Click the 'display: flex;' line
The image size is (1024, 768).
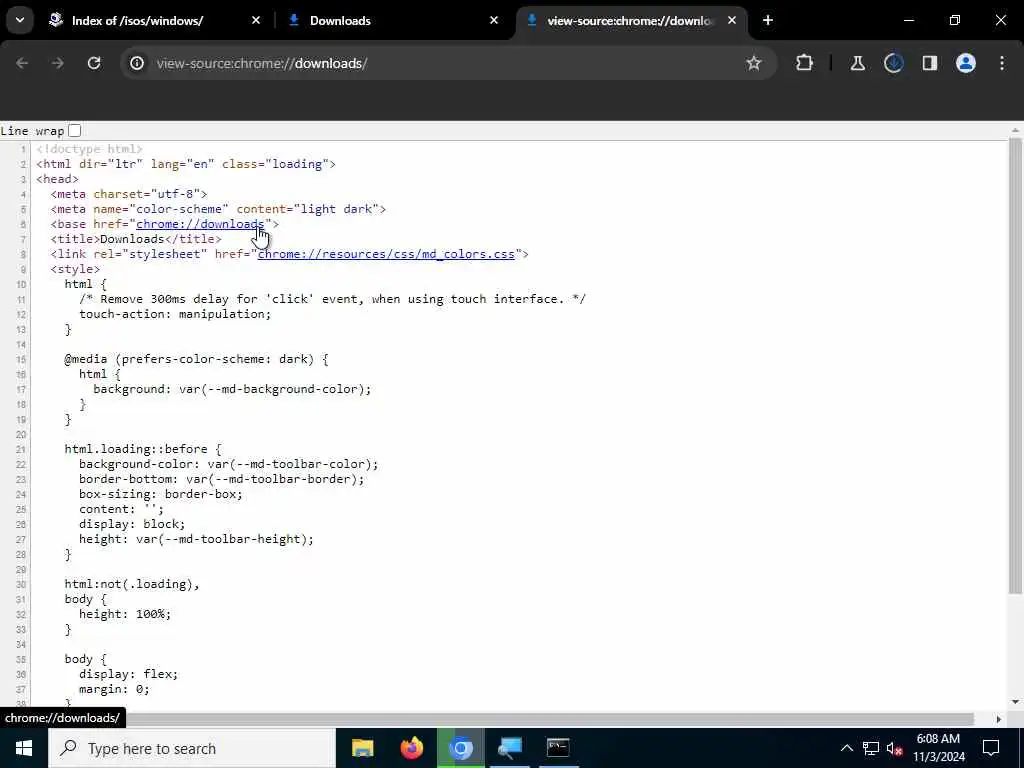[x=129, y=674]
